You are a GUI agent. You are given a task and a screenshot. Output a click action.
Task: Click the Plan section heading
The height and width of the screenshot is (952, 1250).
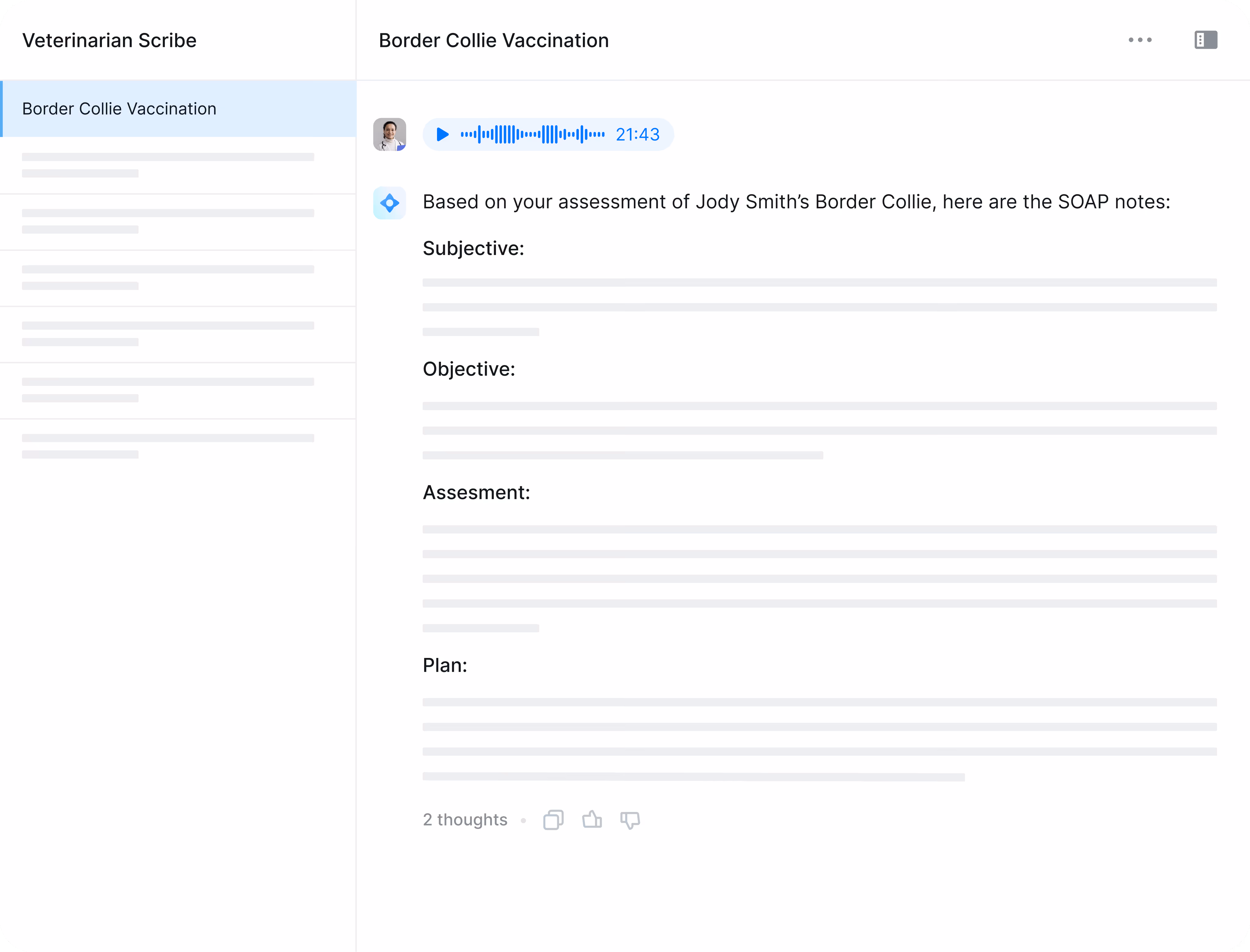tap(445, 665)
